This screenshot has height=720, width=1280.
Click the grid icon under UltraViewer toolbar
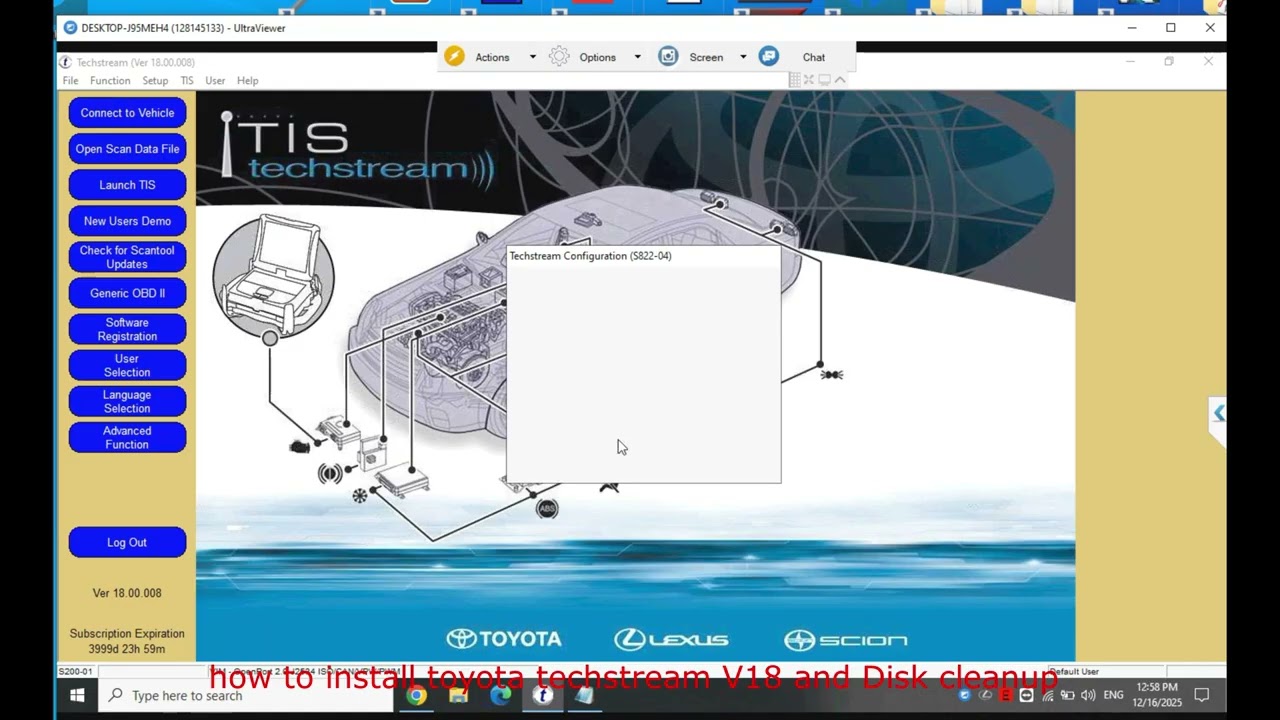(x=795, y=80)
